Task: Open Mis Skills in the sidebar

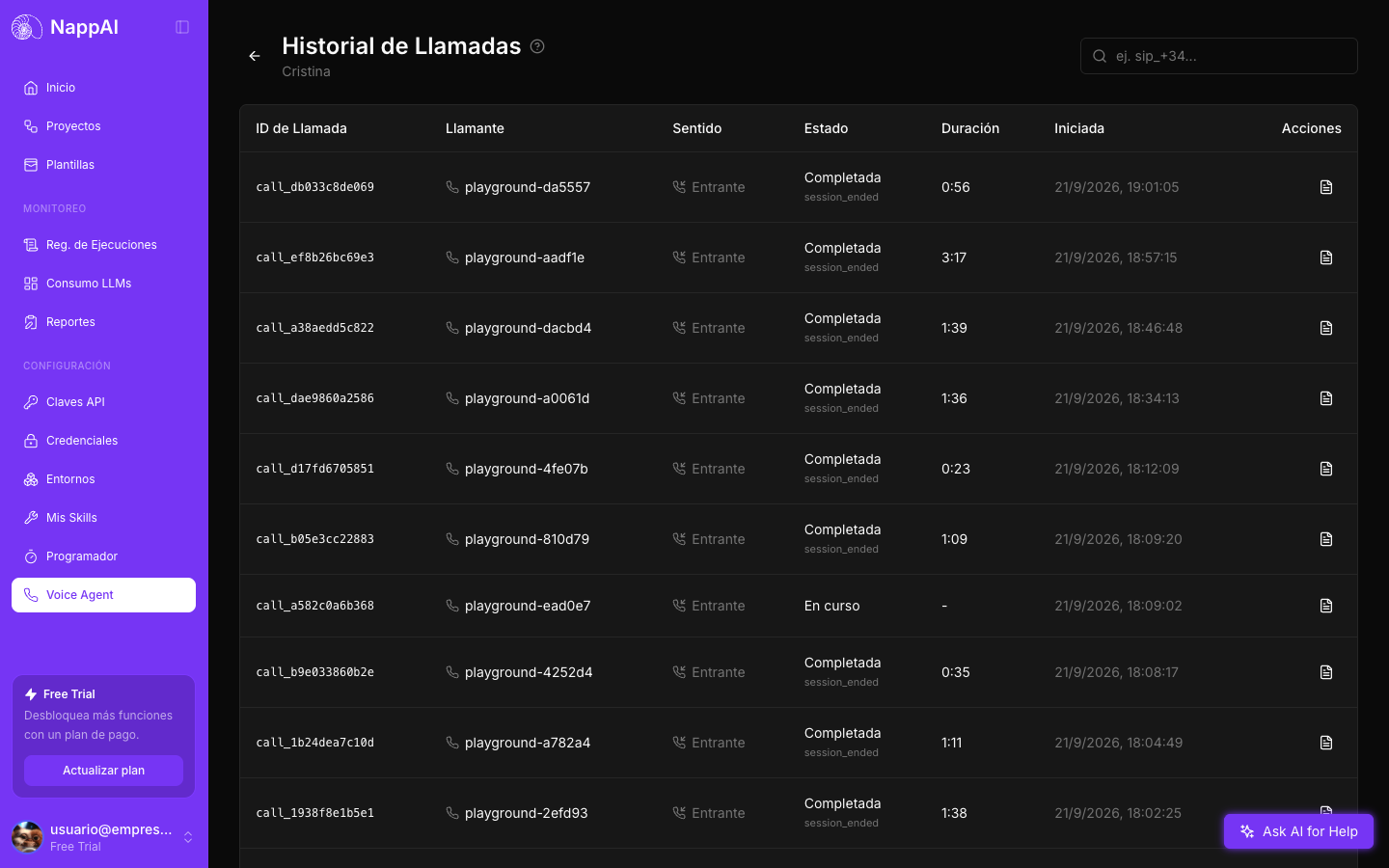Action: coord(103,518)
